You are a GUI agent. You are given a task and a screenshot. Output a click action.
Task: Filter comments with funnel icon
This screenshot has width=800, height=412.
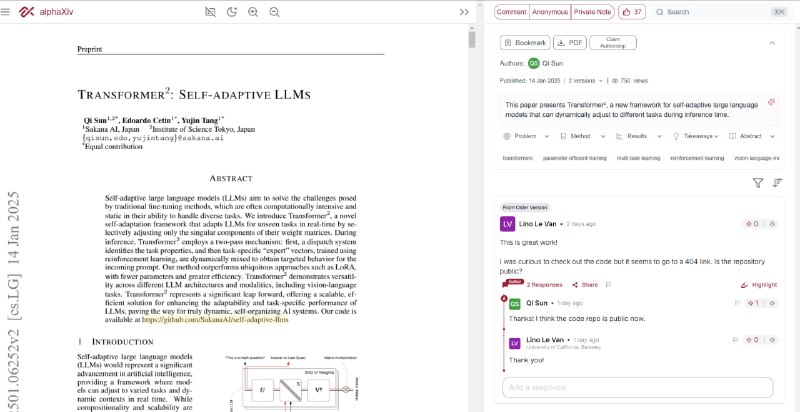(x=758, y=183)
